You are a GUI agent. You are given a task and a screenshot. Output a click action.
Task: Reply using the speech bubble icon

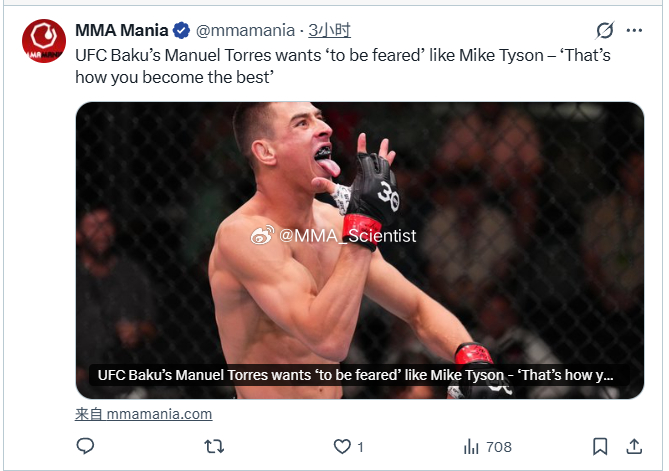pos(85,446)
